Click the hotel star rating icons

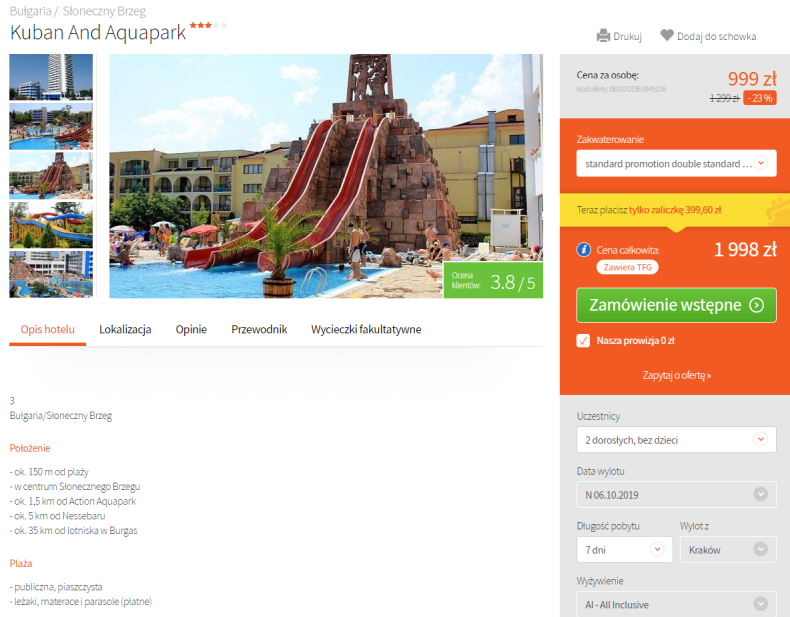click(x=208, y=25)
